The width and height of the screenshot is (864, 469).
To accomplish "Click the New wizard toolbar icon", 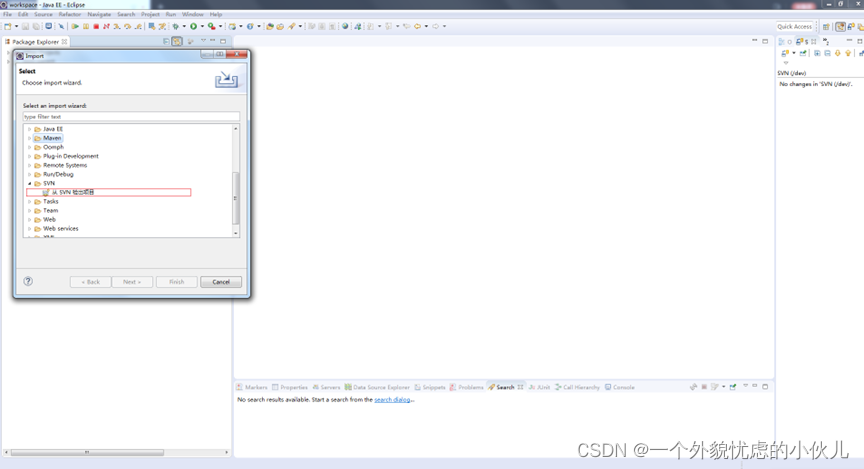I will click(x=8, y=26).
